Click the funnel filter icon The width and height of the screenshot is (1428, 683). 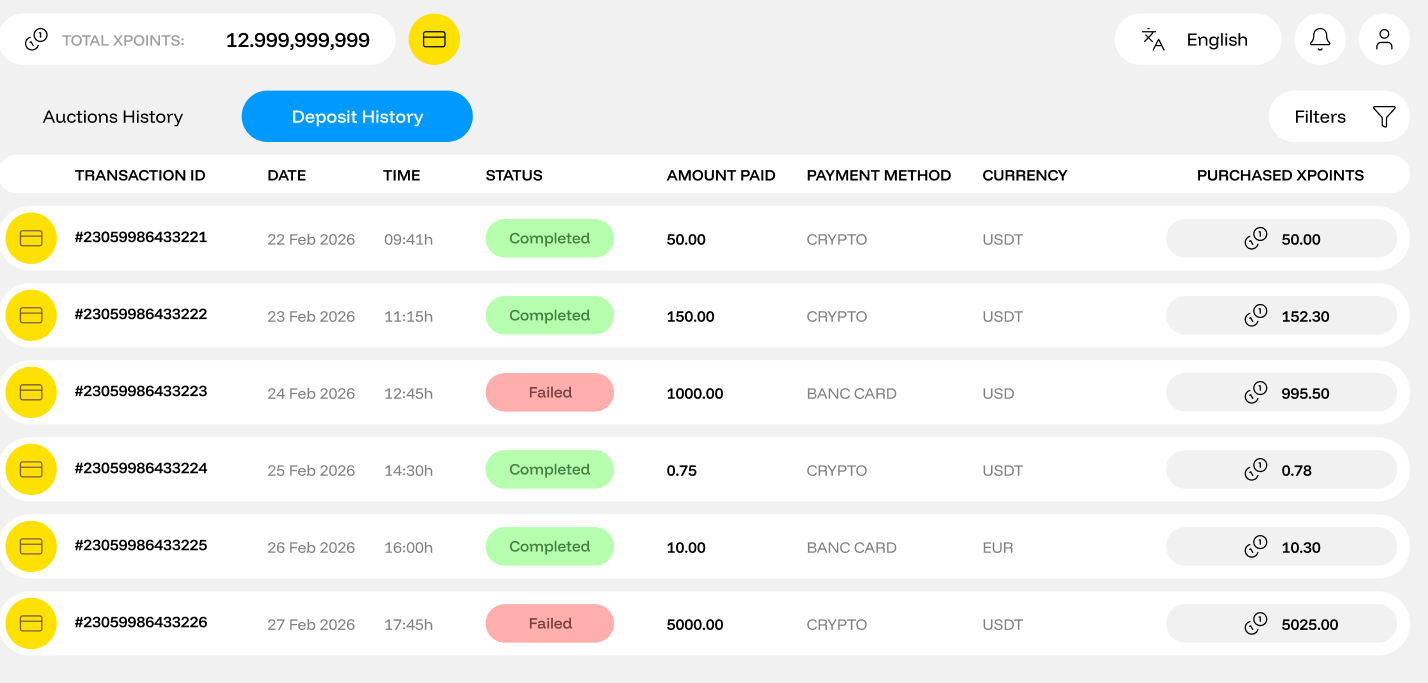[x=1384, y=117]
